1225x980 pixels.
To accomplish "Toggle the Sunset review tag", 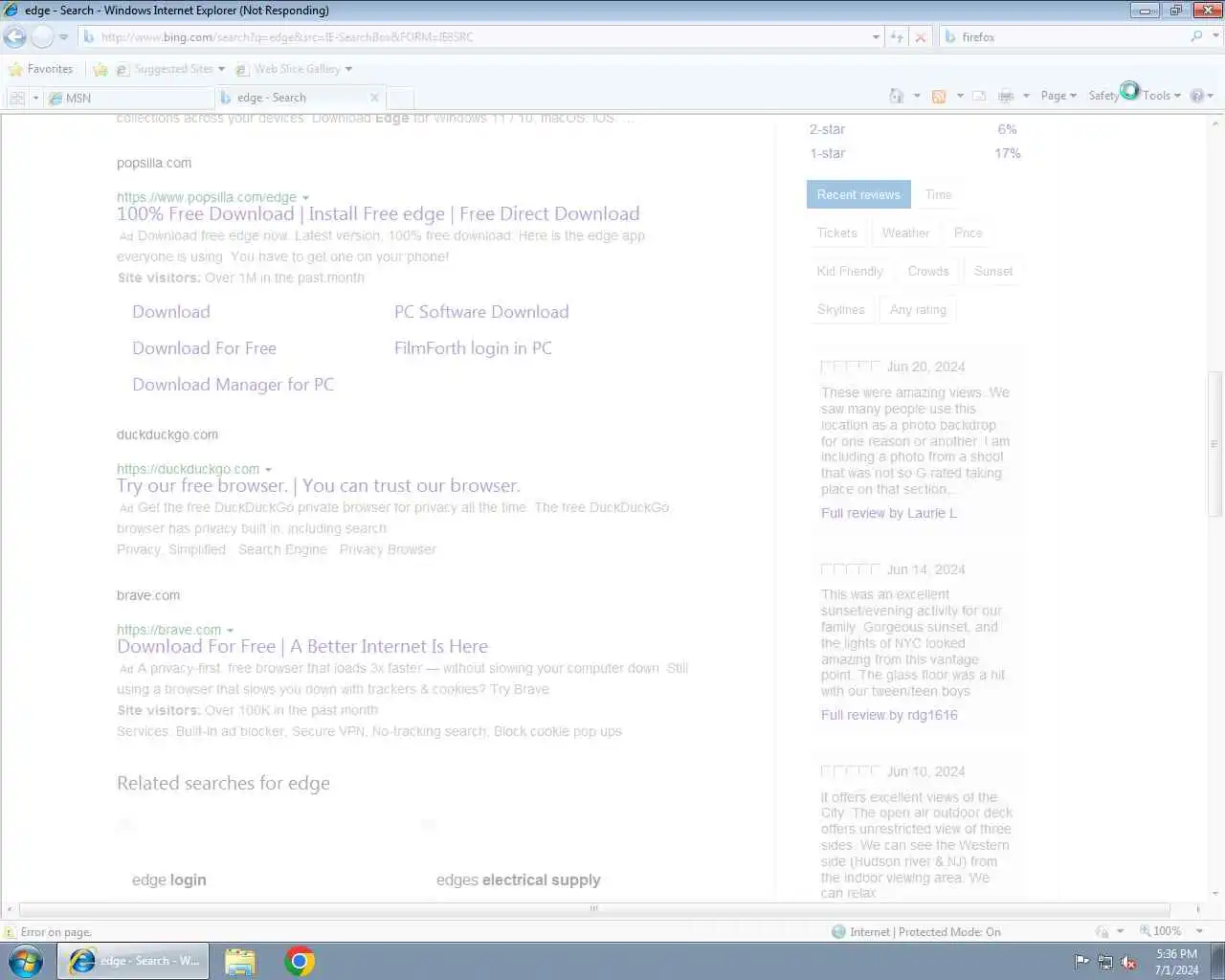I will (993, 271).
